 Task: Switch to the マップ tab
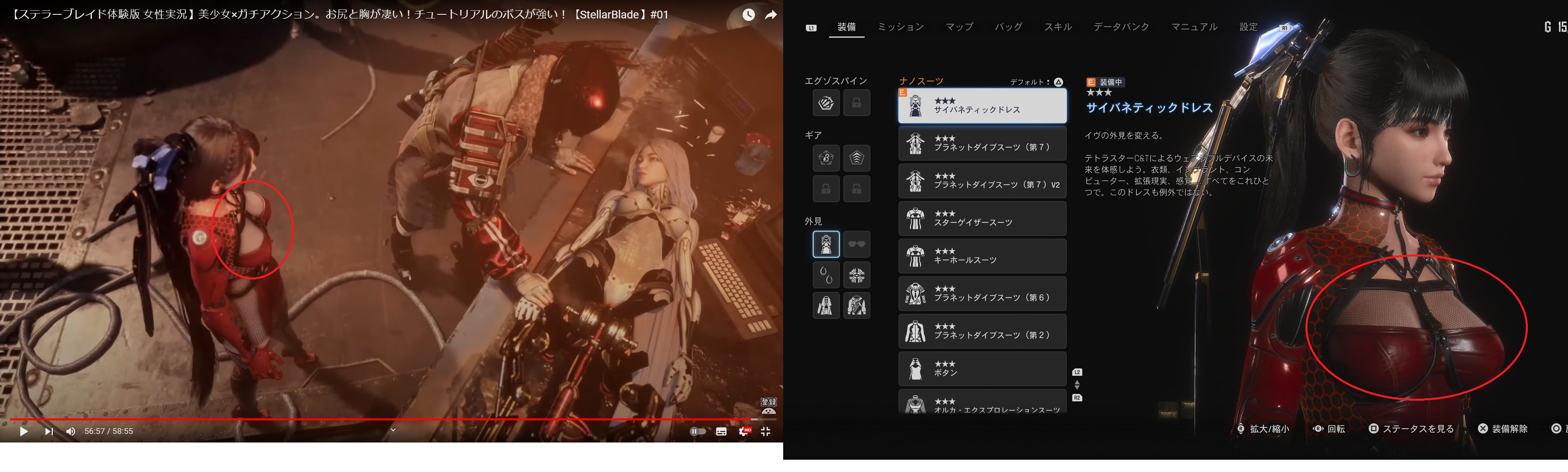[x=959, y=27]
